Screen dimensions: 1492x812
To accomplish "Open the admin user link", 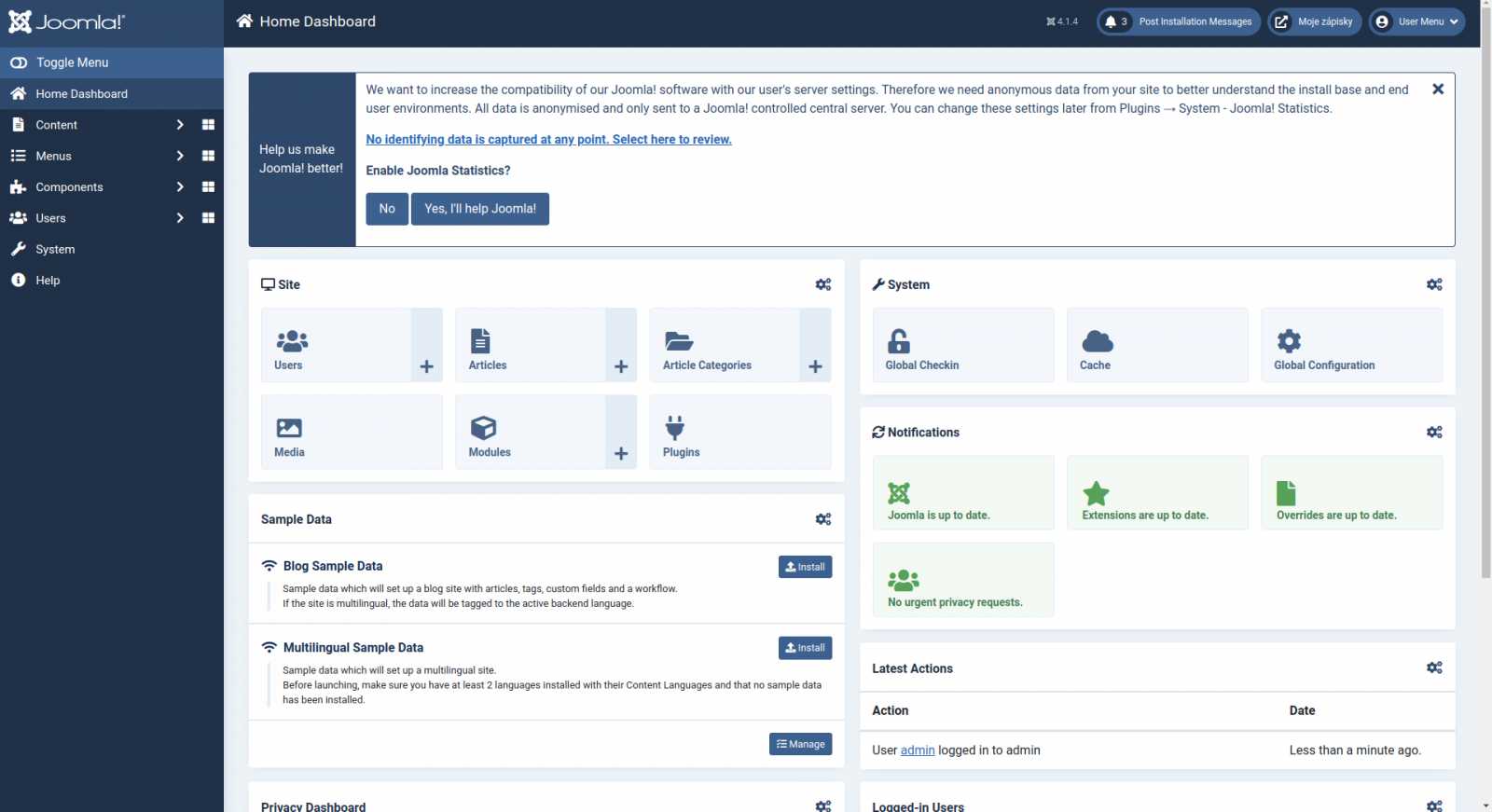I will pos(918,750).
